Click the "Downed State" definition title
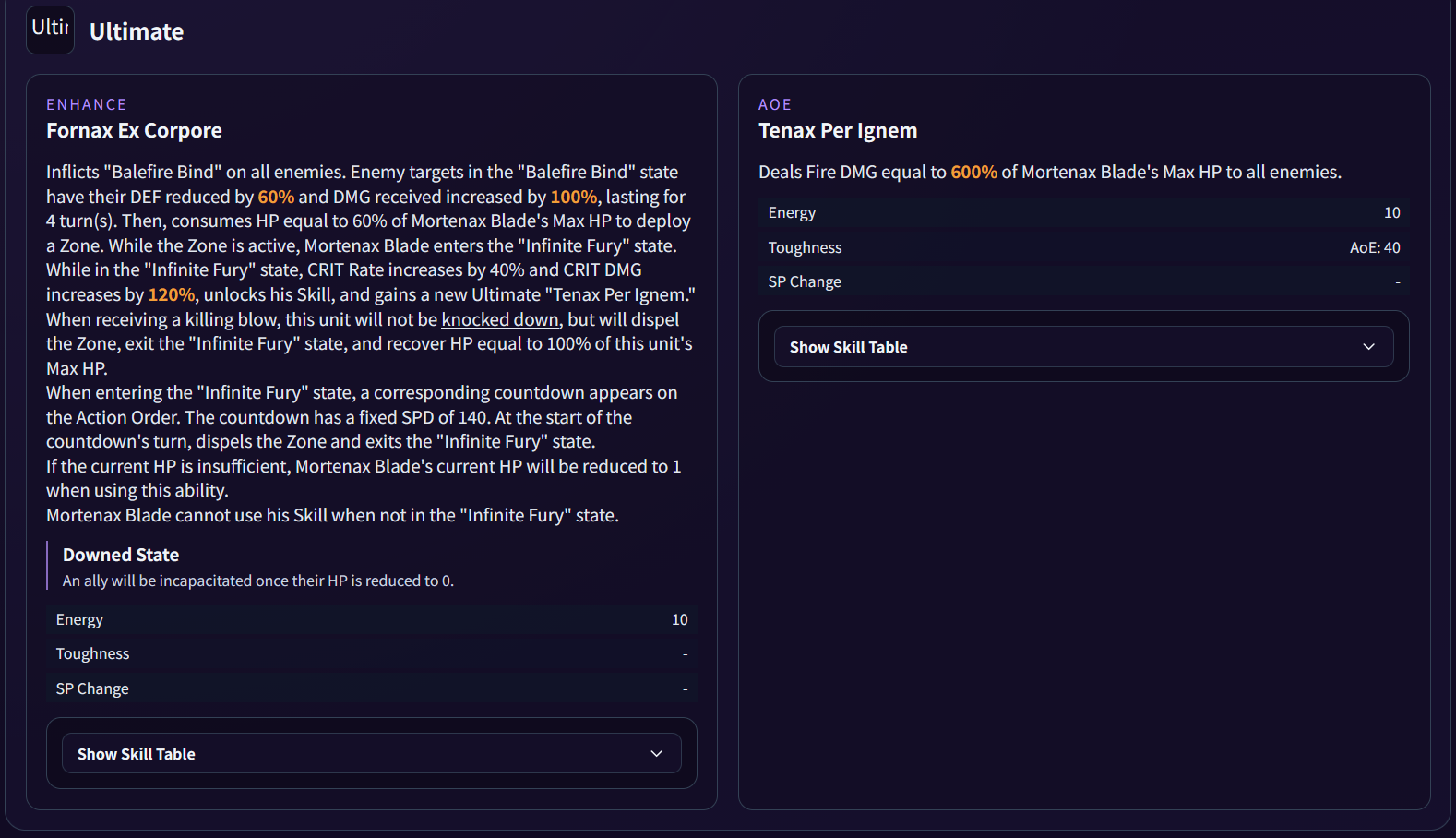The width and height of the screenshot is (1456, 838). click(x=121, y=555)
